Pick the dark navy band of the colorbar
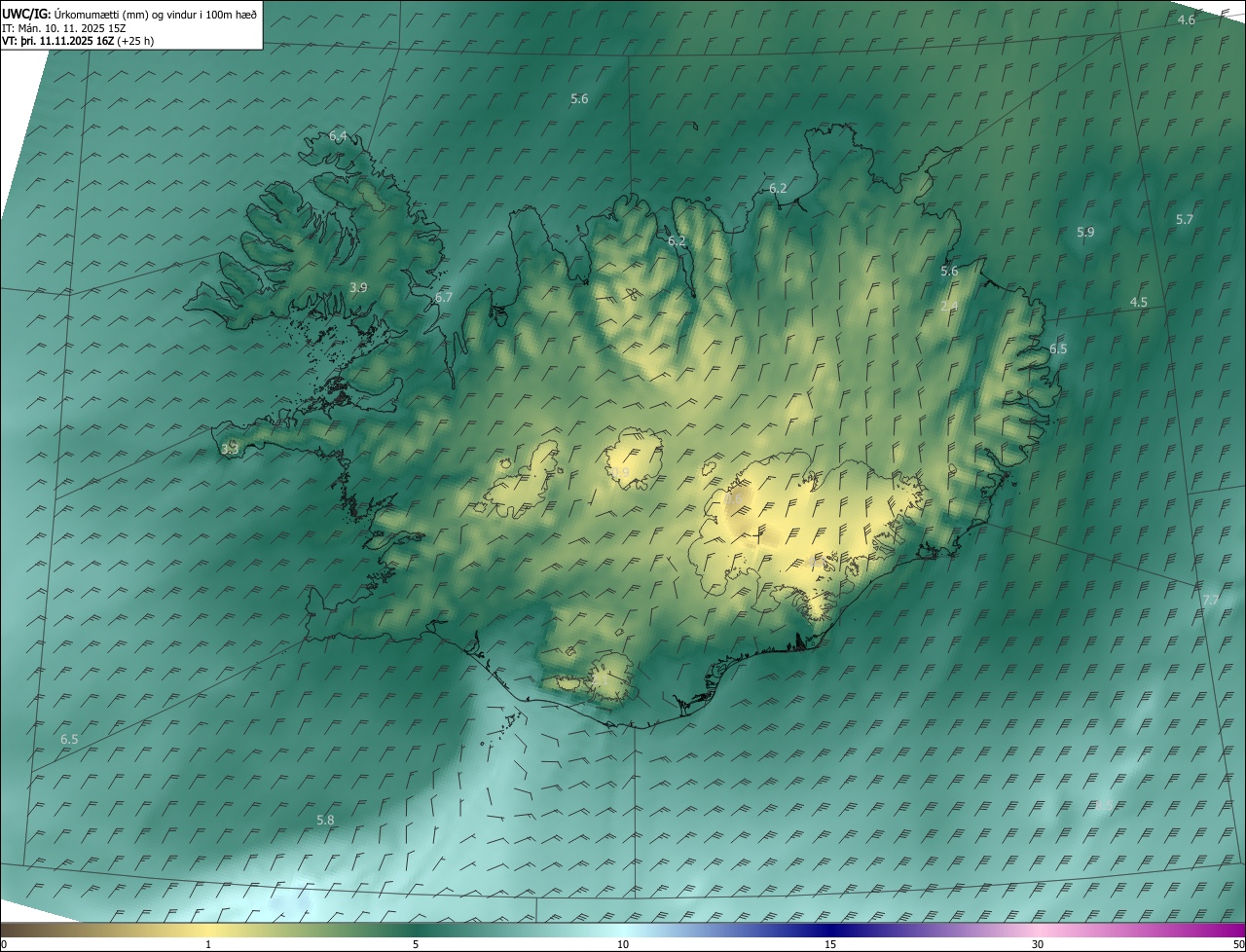This screenshot has height=952, width=1246. click(x=830, y=930)
